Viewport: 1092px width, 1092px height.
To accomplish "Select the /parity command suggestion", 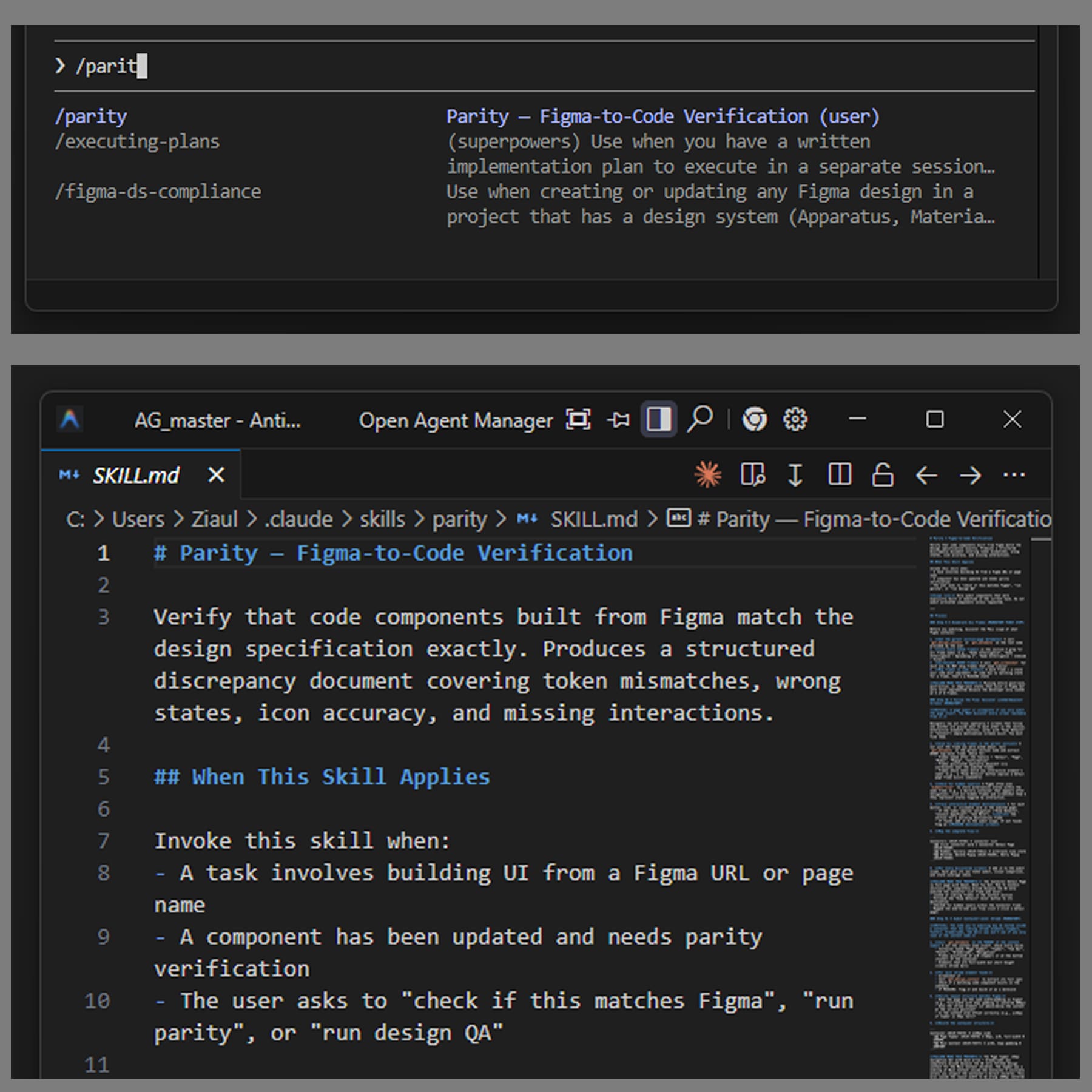I will 91,116.
